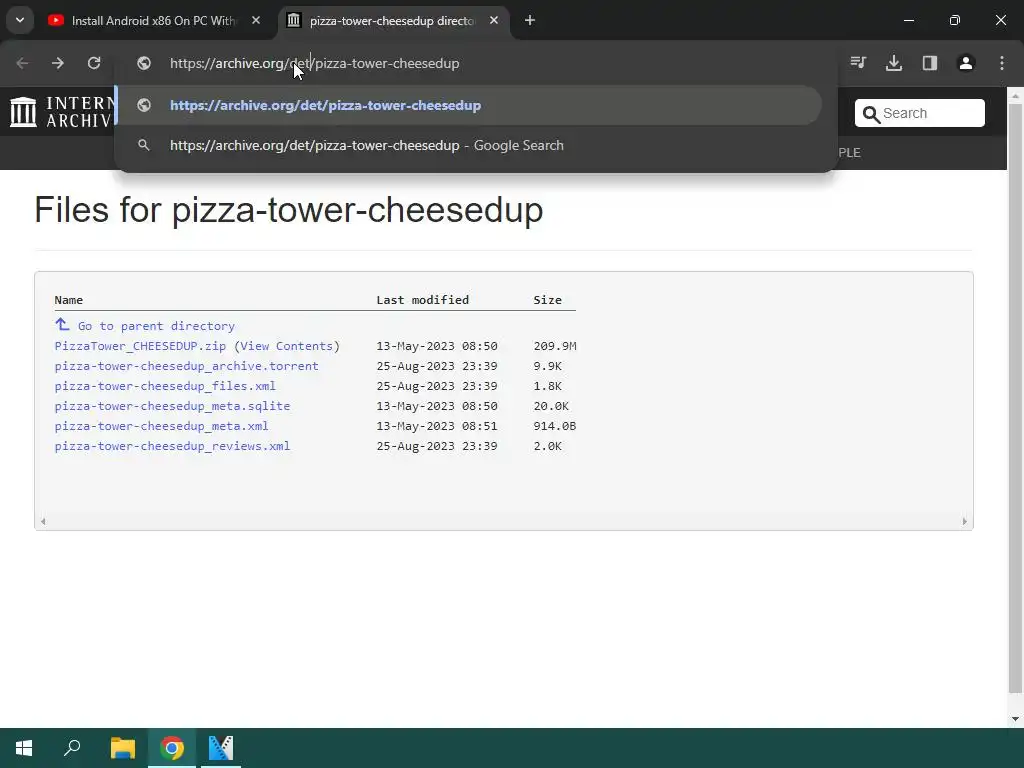Viewport: 1024px width, 768px height.
Task: Reload the current page
Action: tap(94, 63)
